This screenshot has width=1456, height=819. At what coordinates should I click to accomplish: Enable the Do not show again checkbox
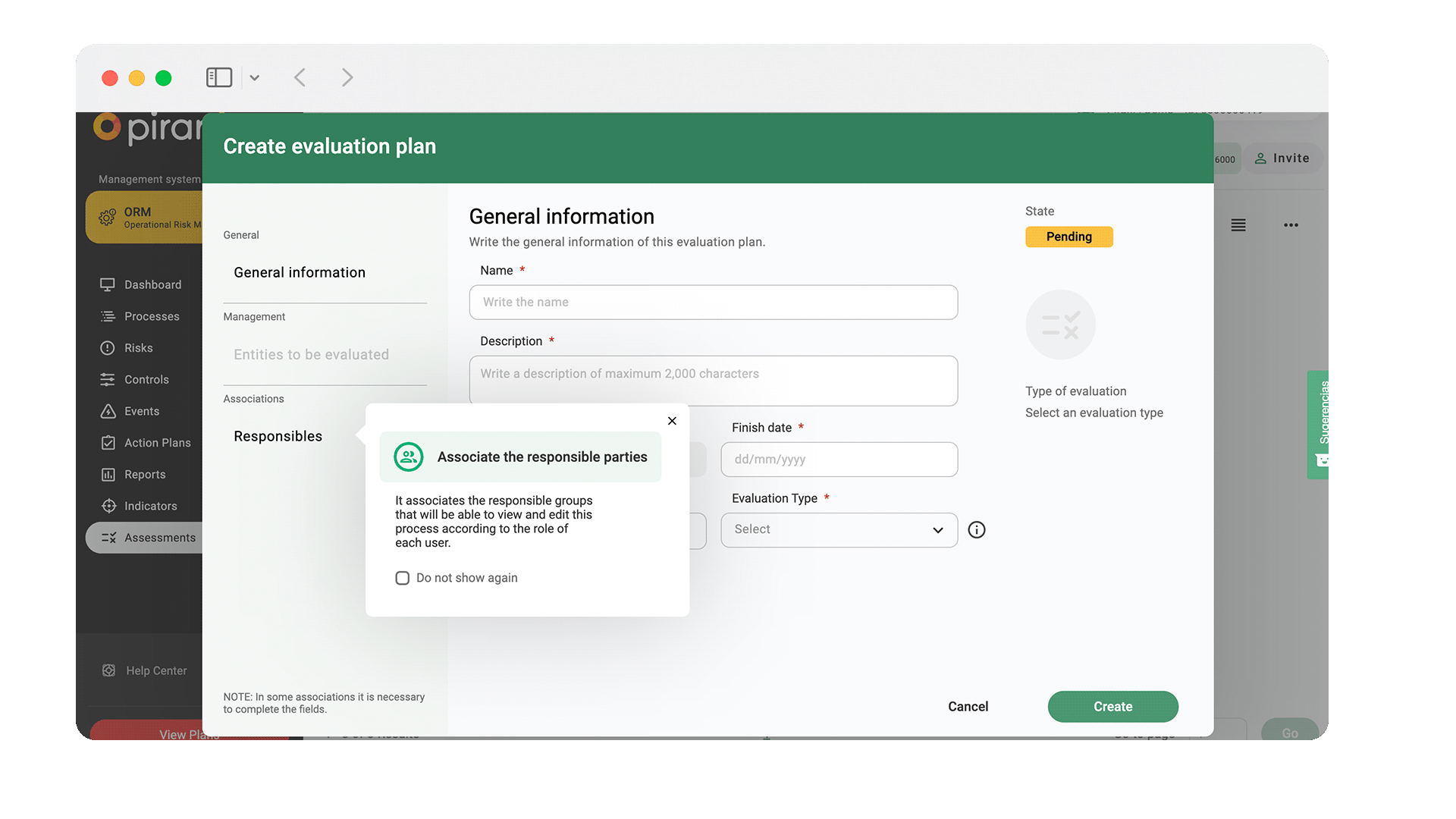coord(403,578)
